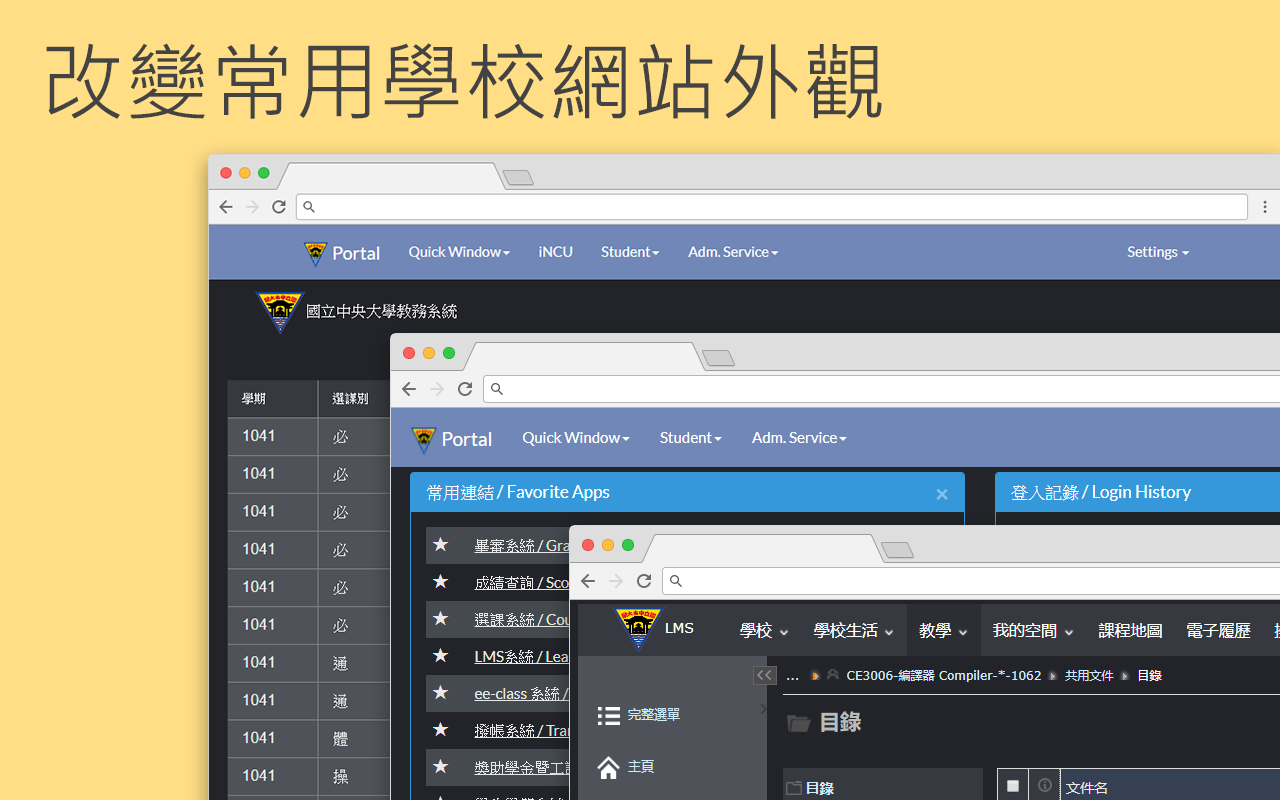Expand the Student dropdown in the rear window

630,252
